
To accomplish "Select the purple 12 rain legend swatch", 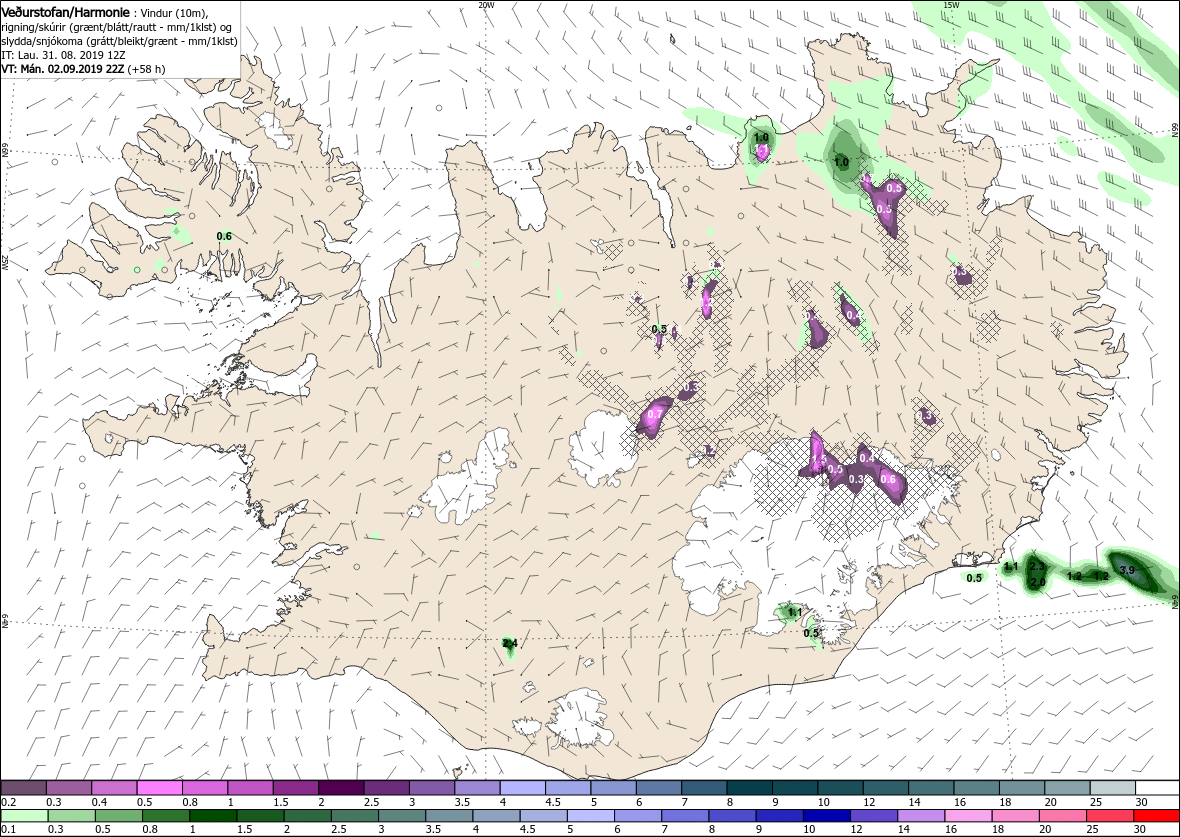I will point(873,816).
